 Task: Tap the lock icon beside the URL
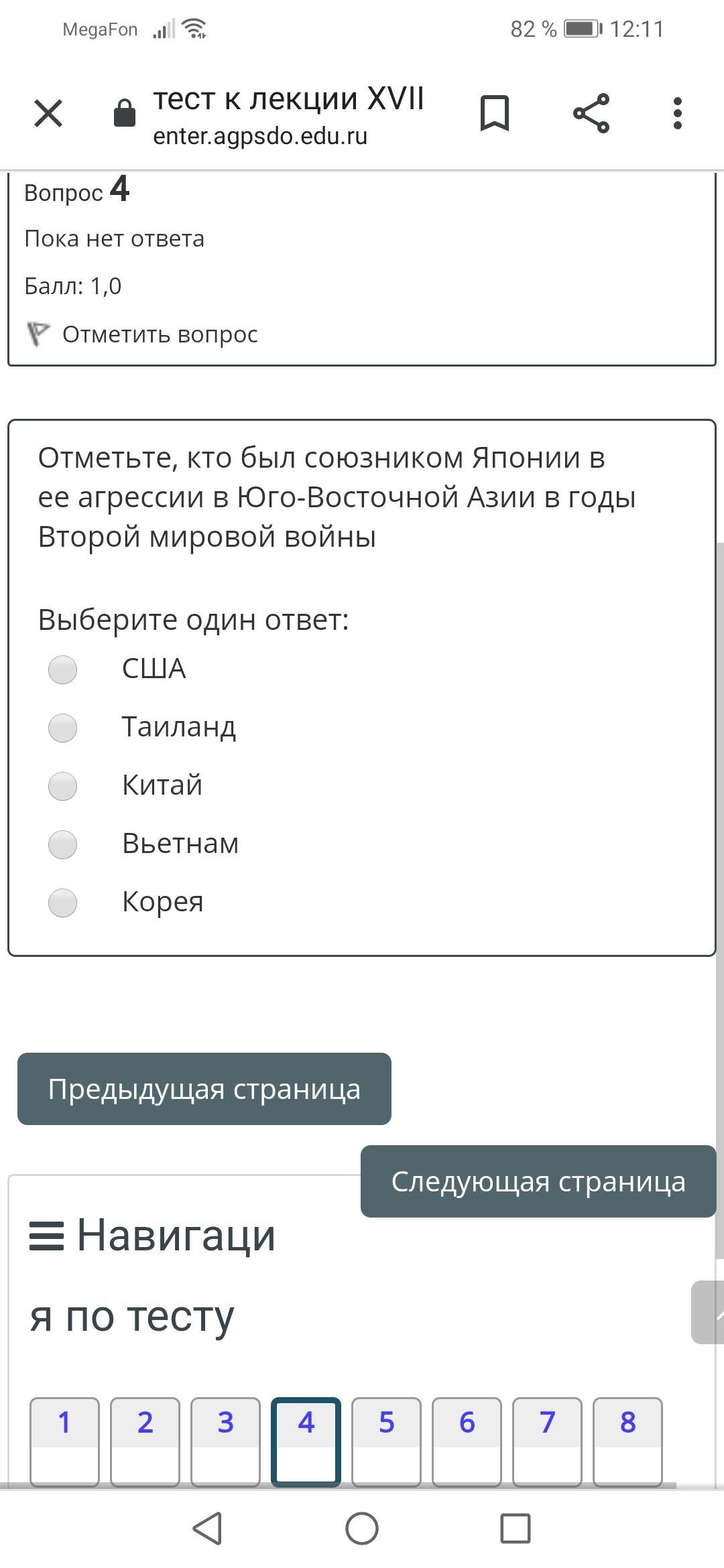[x=125, y=113]
